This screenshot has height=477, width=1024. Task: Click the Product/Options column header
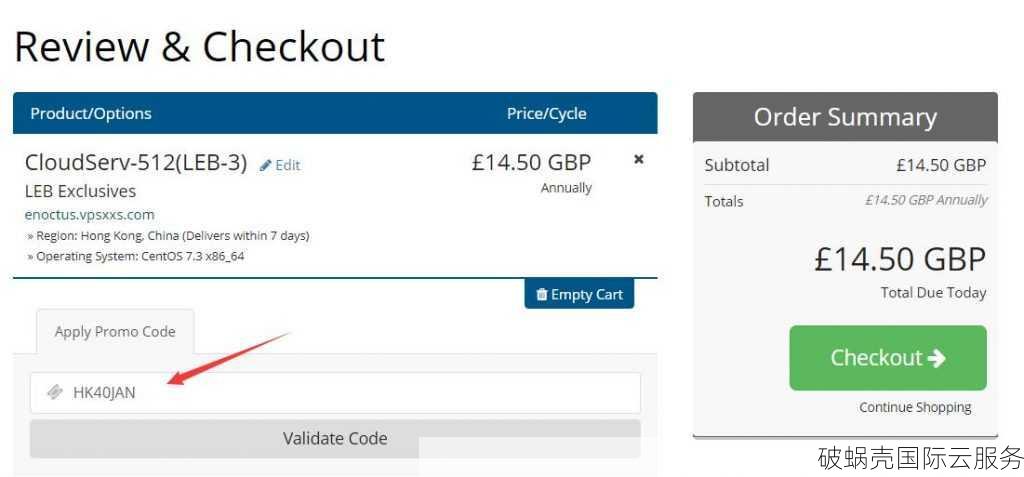coord(91,113)
